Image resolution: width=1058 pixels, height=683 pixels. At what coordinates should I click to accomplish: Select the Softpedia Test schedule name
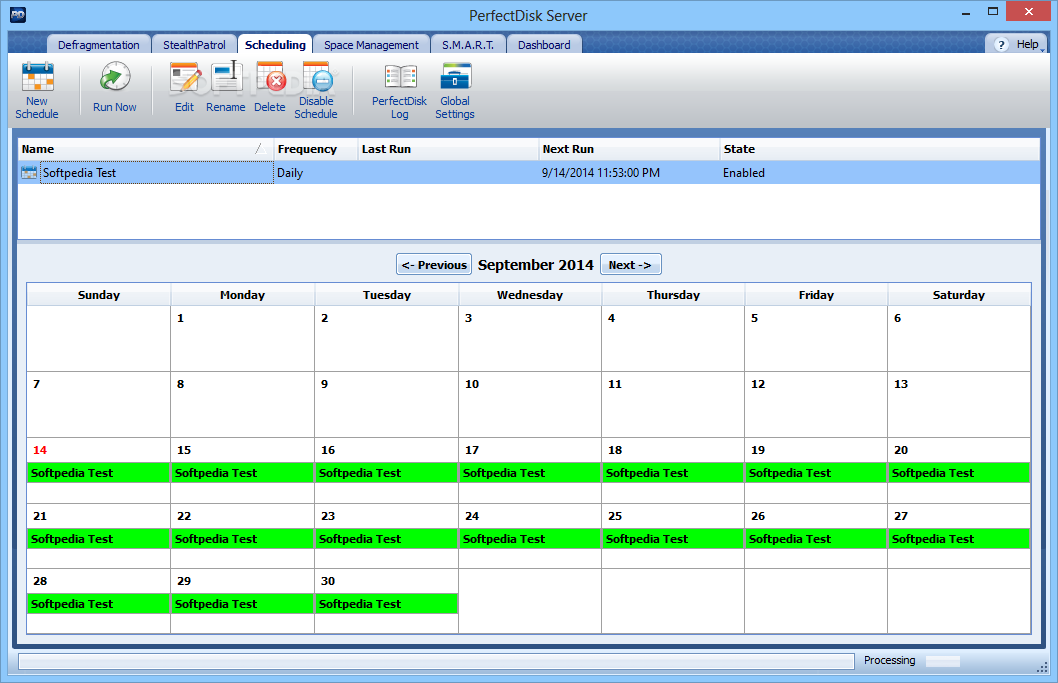[157, 173]
